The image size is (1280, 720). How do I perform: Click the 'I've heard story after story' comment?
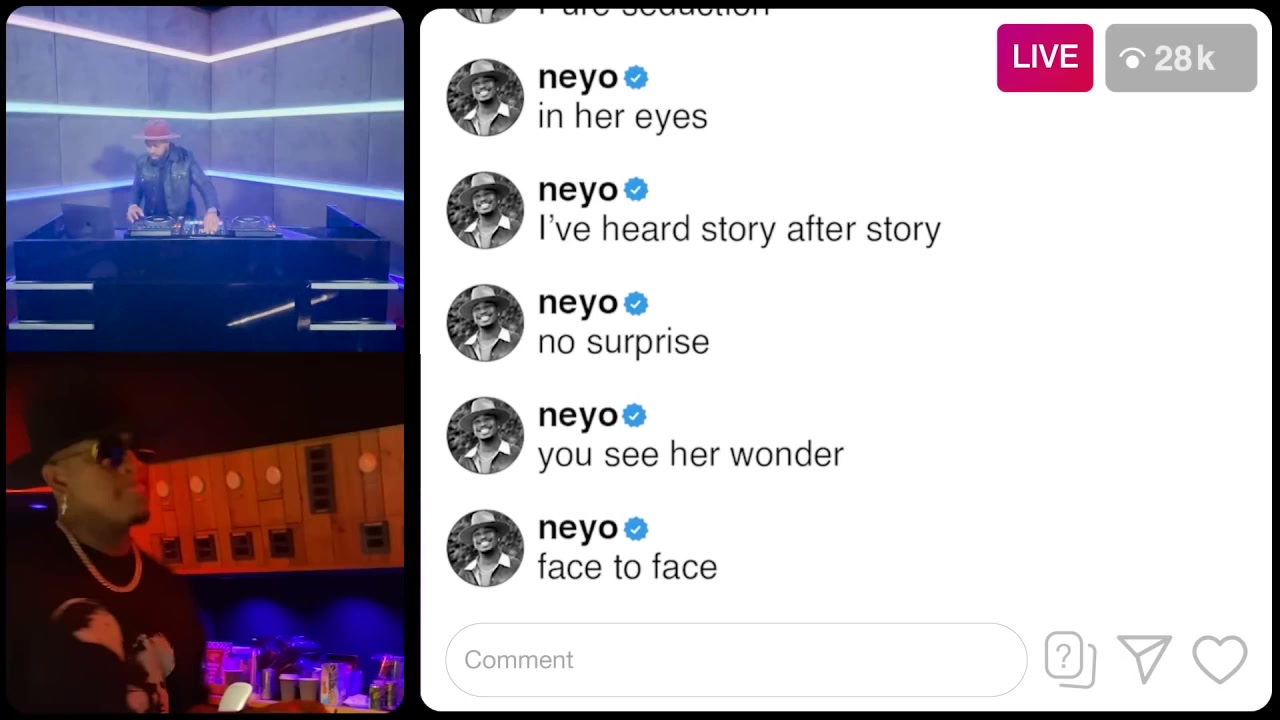pyautogui.click(x=739, y=229)
